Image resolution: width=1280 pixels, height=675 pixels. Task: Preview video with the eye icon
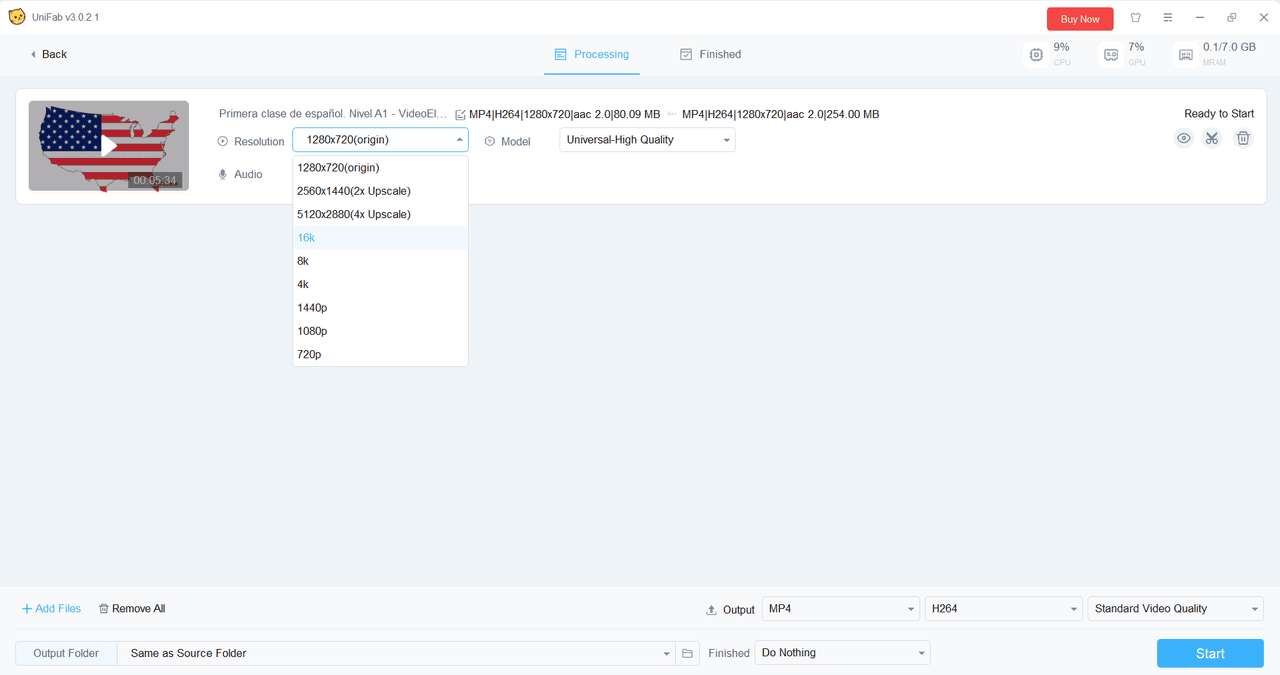[1184, 138]
